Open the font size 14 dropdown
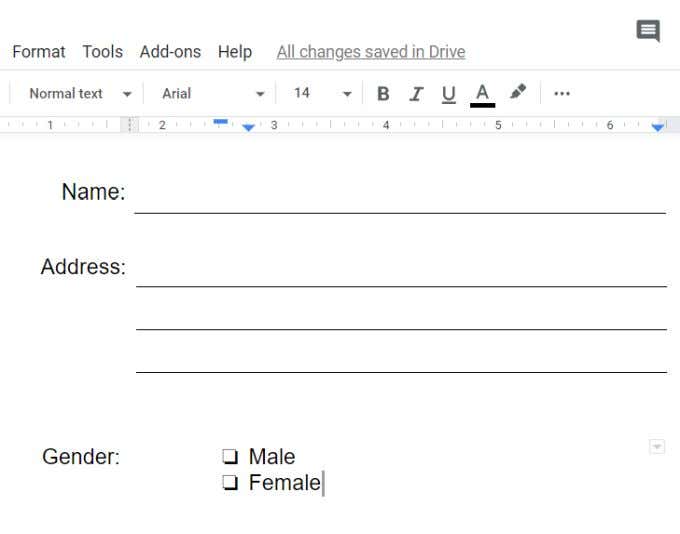 coord(322,93)
